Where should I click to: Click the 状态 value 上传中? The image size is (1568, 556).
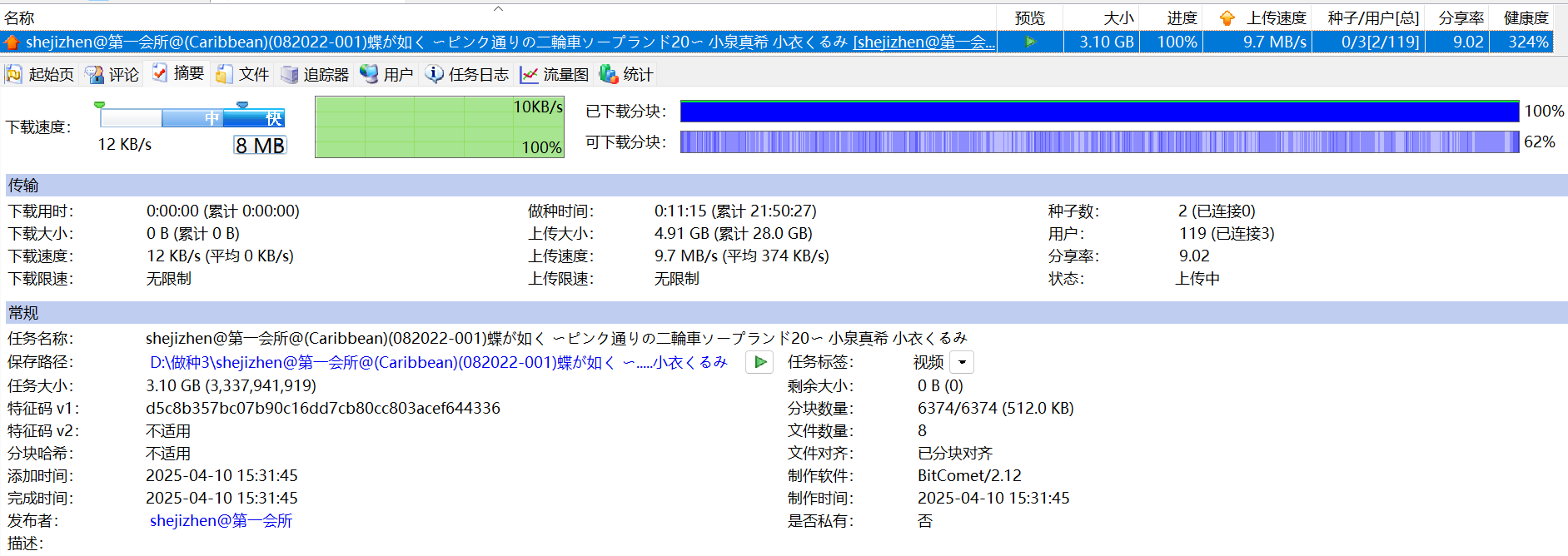pyautogui.click(x=1197, y=278)
